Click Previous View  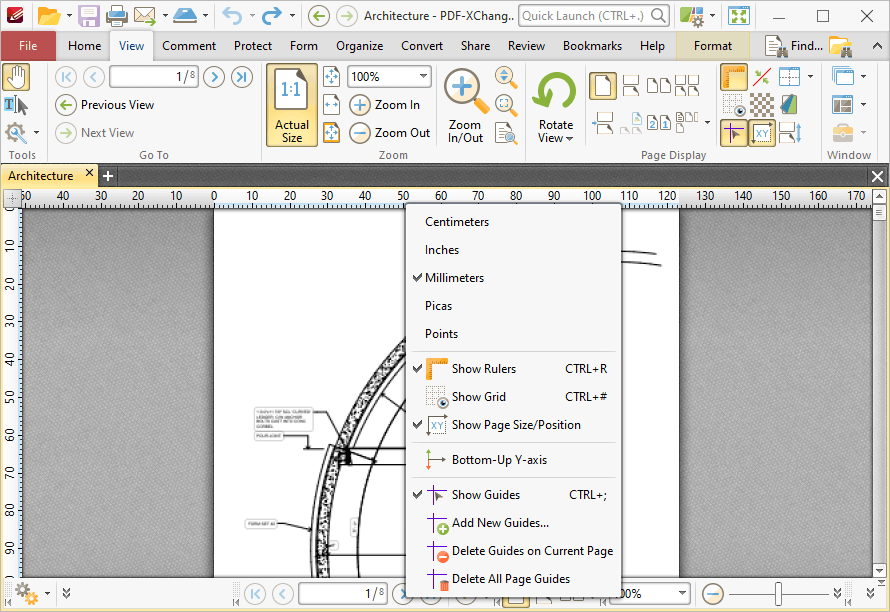[x=105, y=104]
